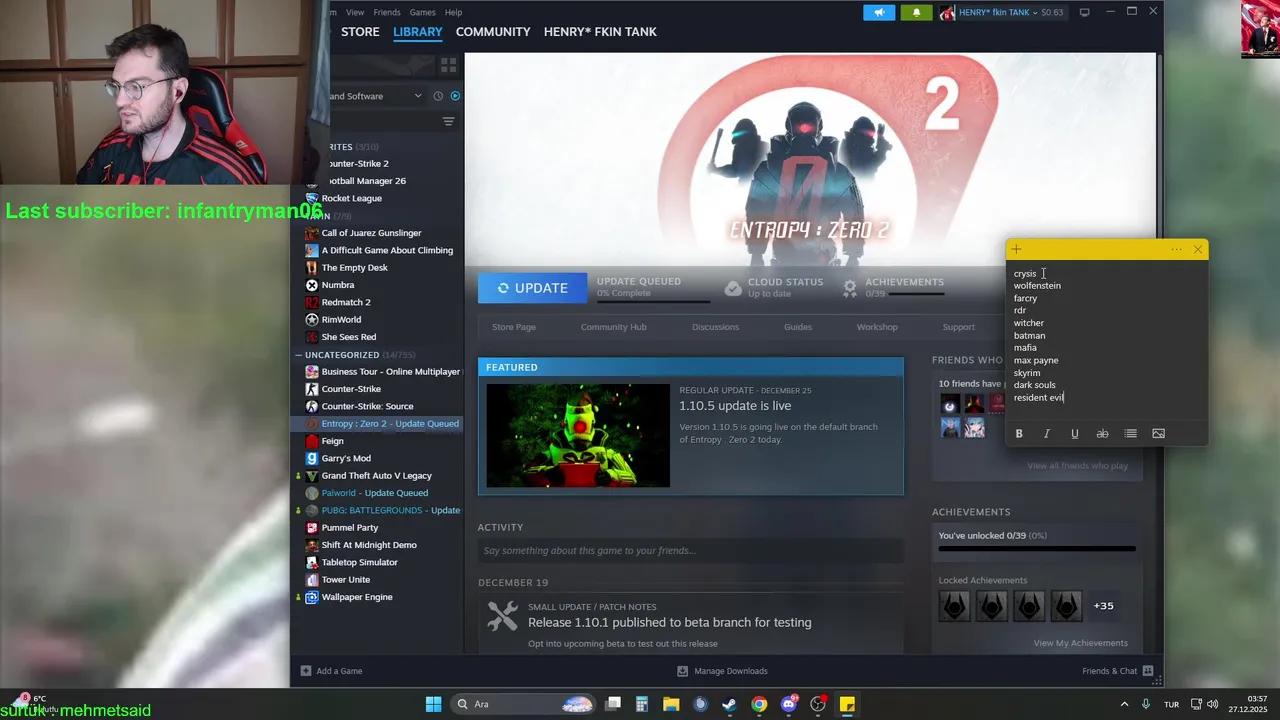Screen dimensions: 1280x720
Task: Open the Achievements gear icon
Action: (x=850, y=288)
